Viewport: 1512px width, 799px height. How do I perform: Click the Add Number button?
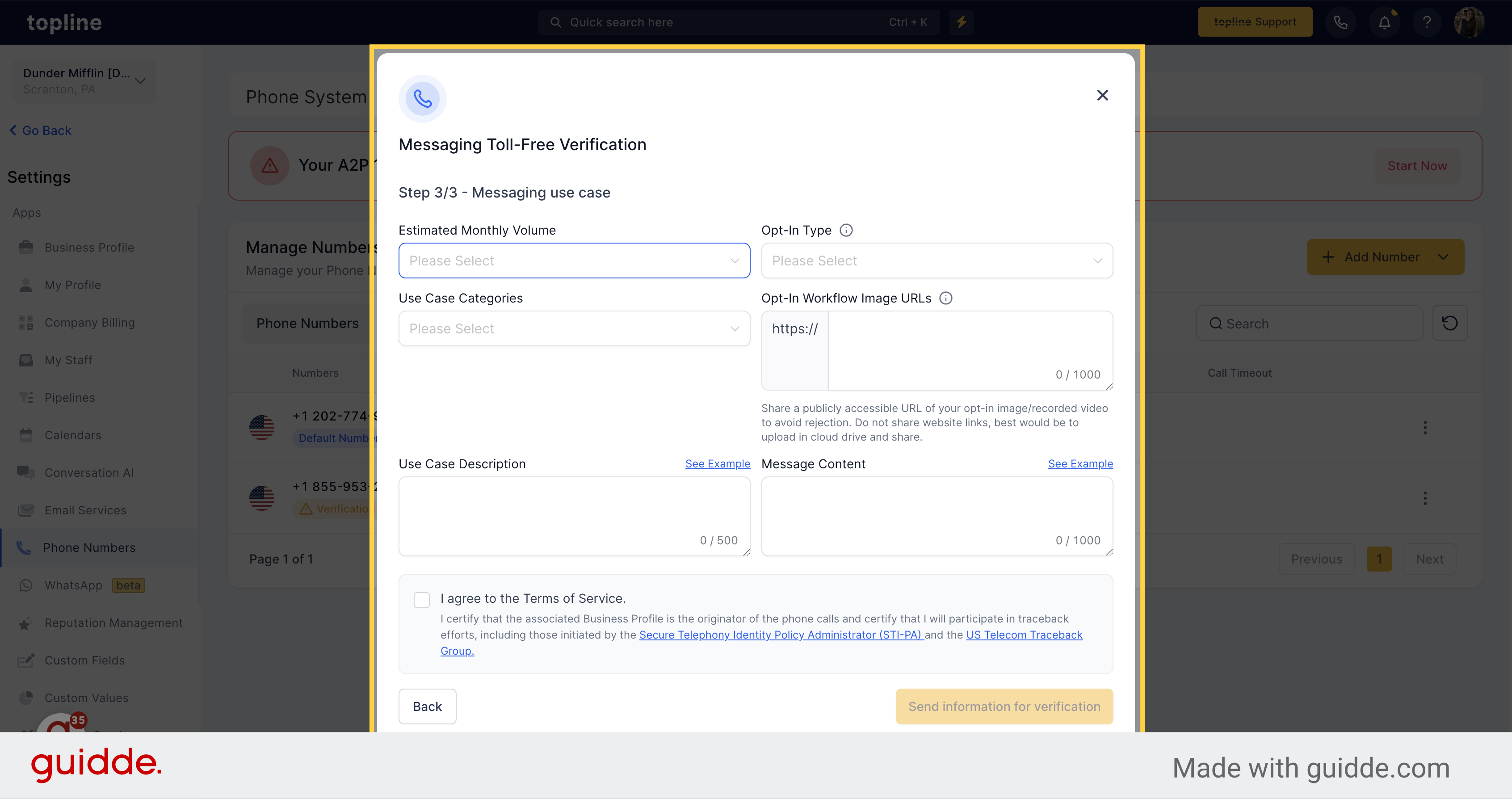(x=1385, y=257)
